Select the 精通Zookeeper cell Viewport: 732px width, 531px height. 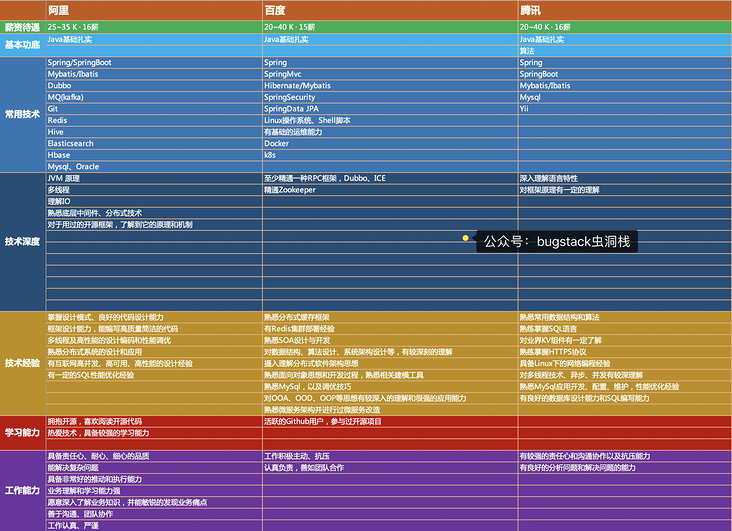(x=390, y=190)
